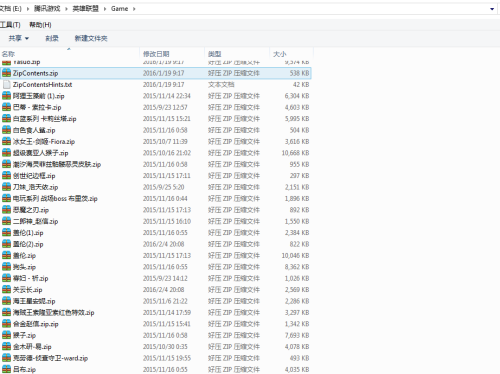Go to 文档 (E:) drive in breadcrumb
This screenshot has height=374, width=500.
click(x=11, y=9)
